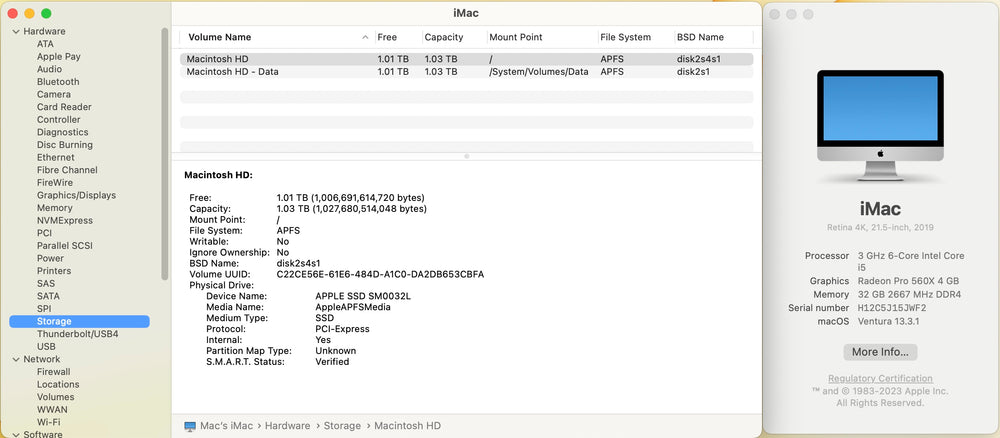Click the highlighted Storage sidebar item
Image resolution: width=1000 pixels, height=438 pixels.
(x=80, y=321)
